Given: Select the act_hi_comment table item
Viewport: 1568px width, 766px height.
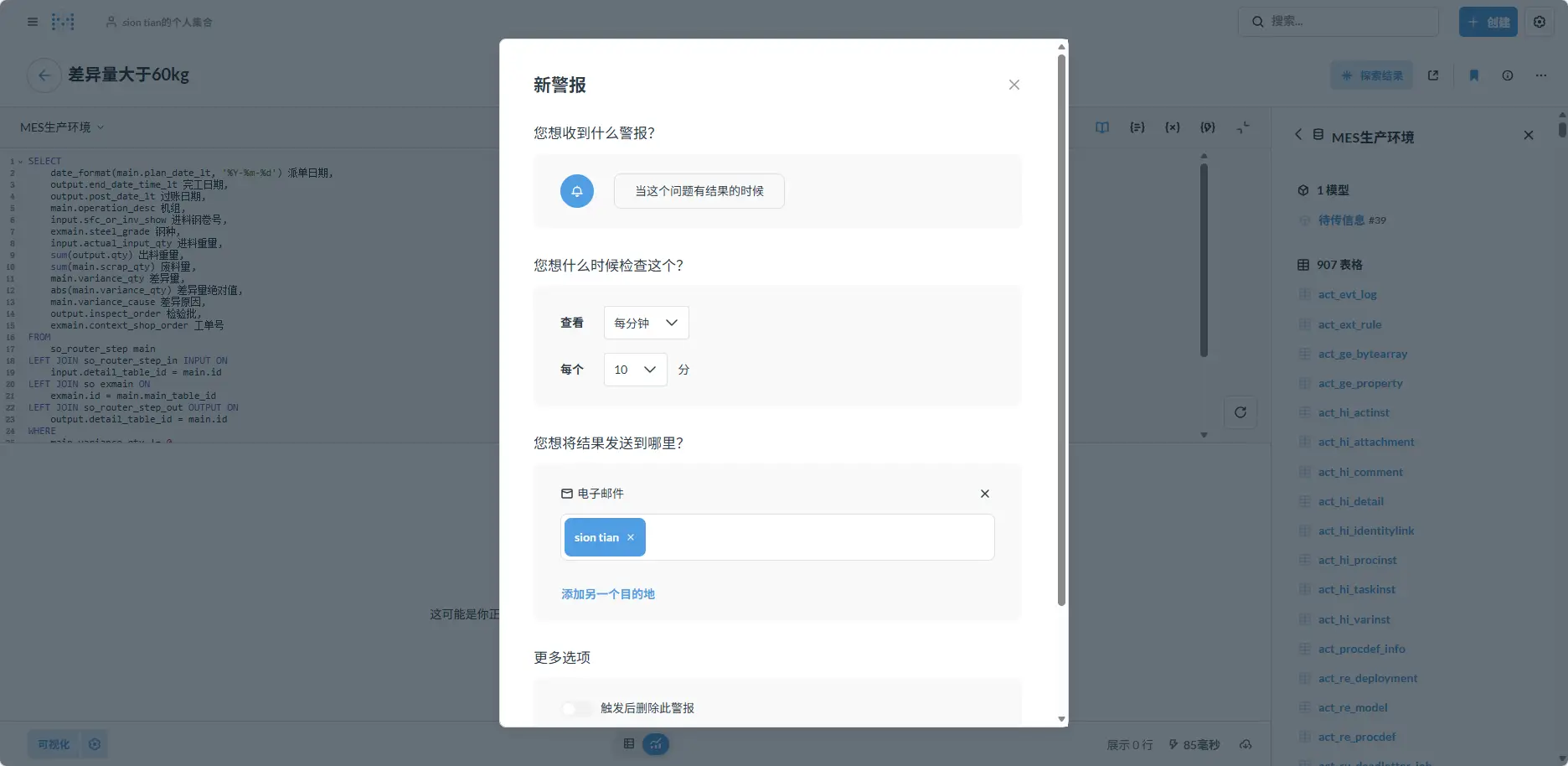Looking at the screenshot, I should (x=1359, y=472).
